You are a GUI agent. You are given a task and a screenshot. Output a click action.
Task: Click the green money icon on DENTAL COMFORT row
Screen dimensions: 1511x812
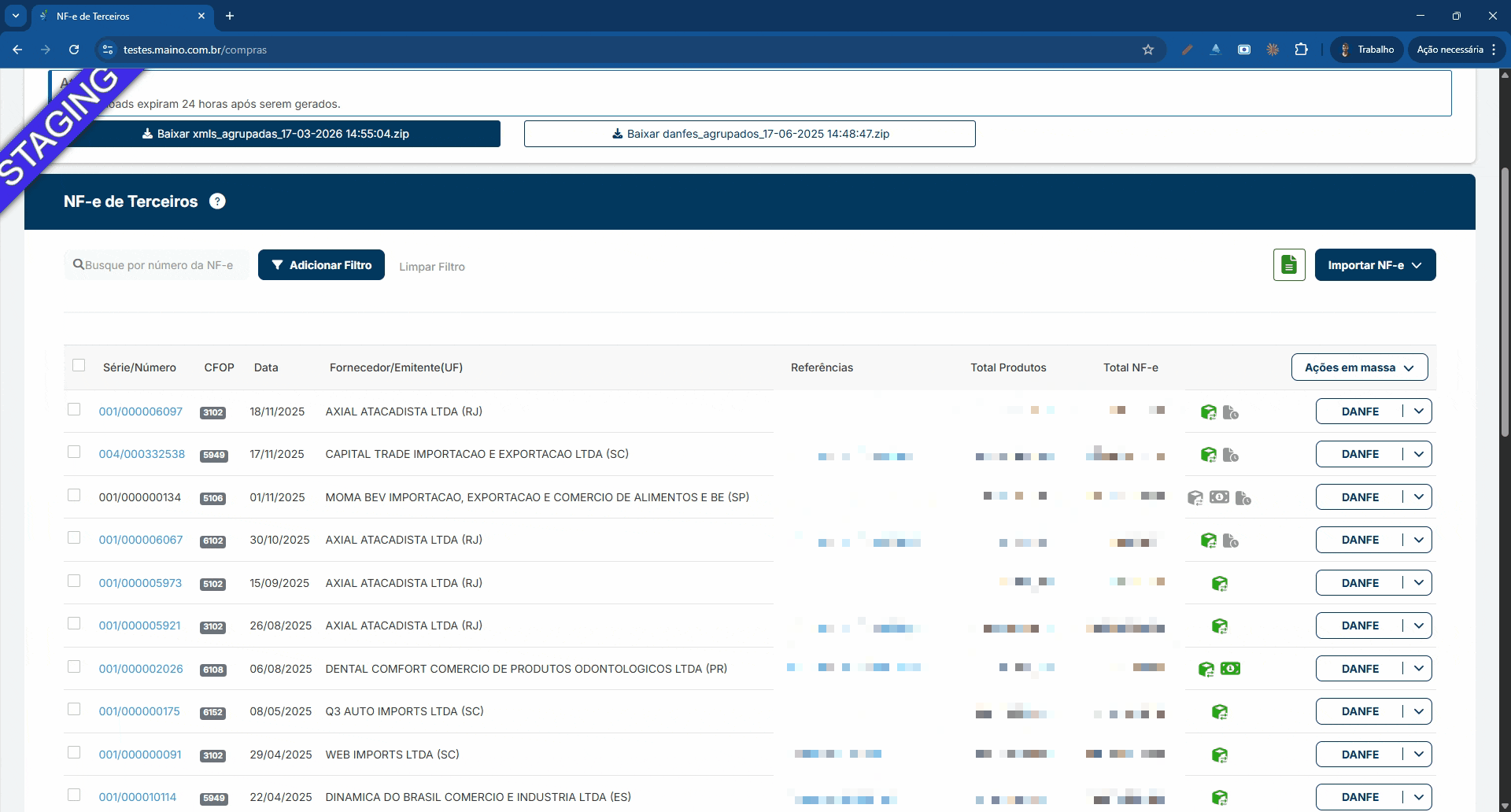point(1230,669)
